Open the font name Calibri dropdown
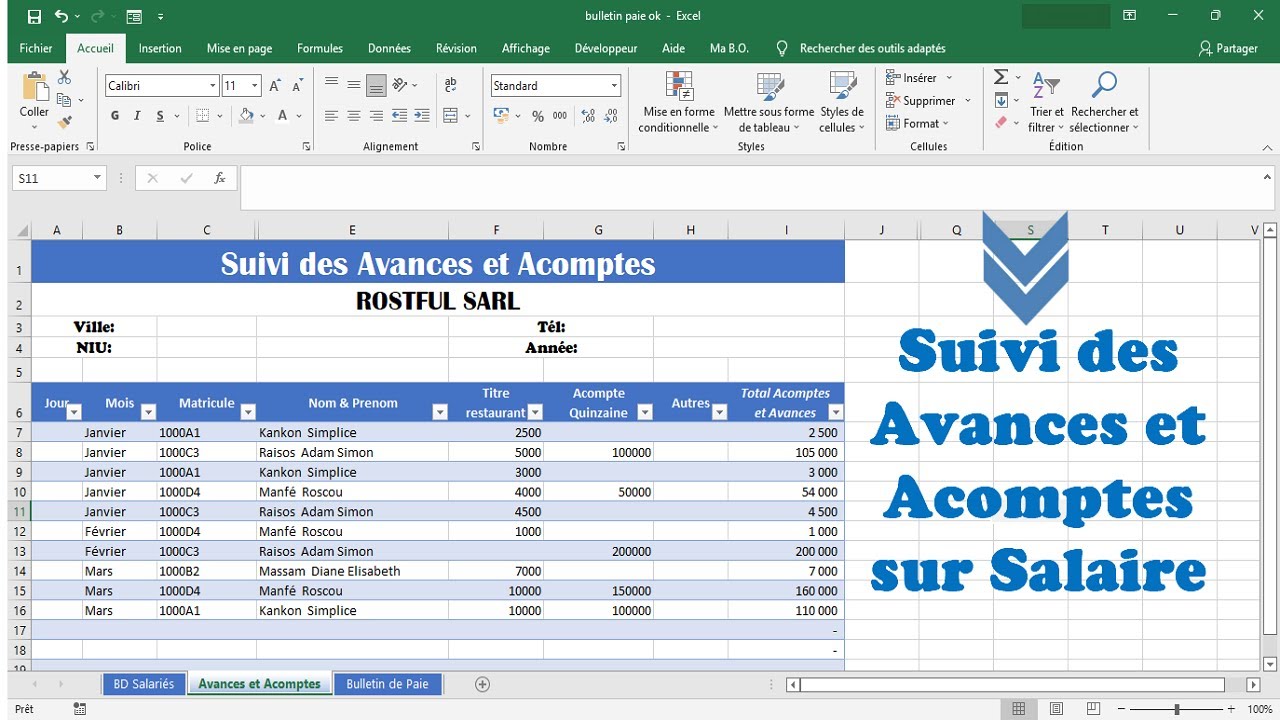The width and height of the screenshot is (1280, 720). [x=213, y=86]
